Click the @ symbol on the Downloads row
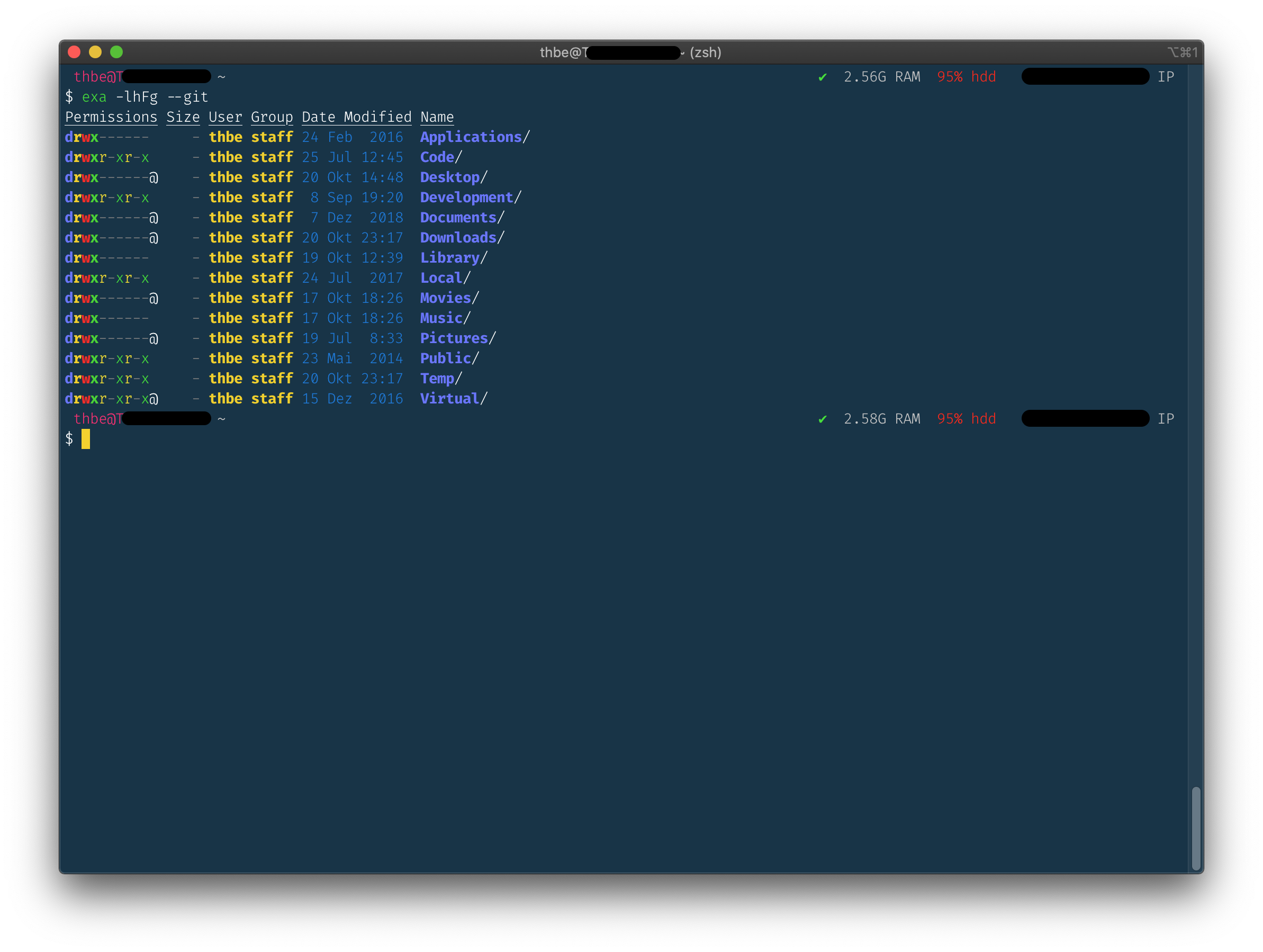The height and width of the screenshot is (952, 1263). [153, 238]
